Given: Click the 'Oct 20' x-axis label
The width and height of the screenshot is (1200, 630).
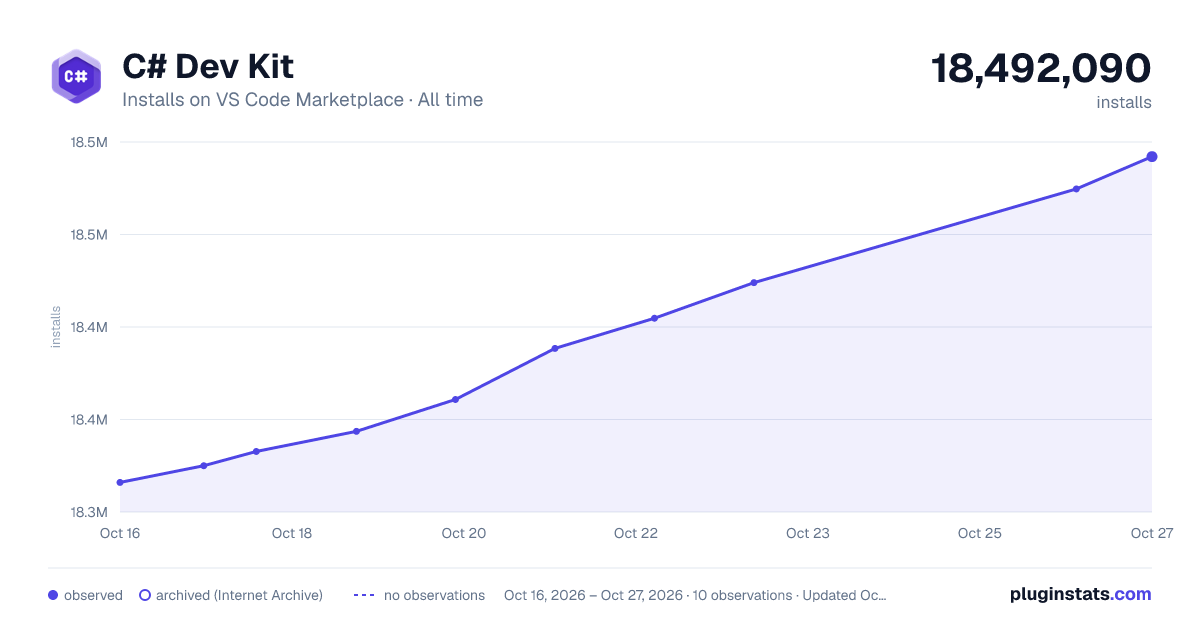Looking at the screenshot, I should 464,533.
